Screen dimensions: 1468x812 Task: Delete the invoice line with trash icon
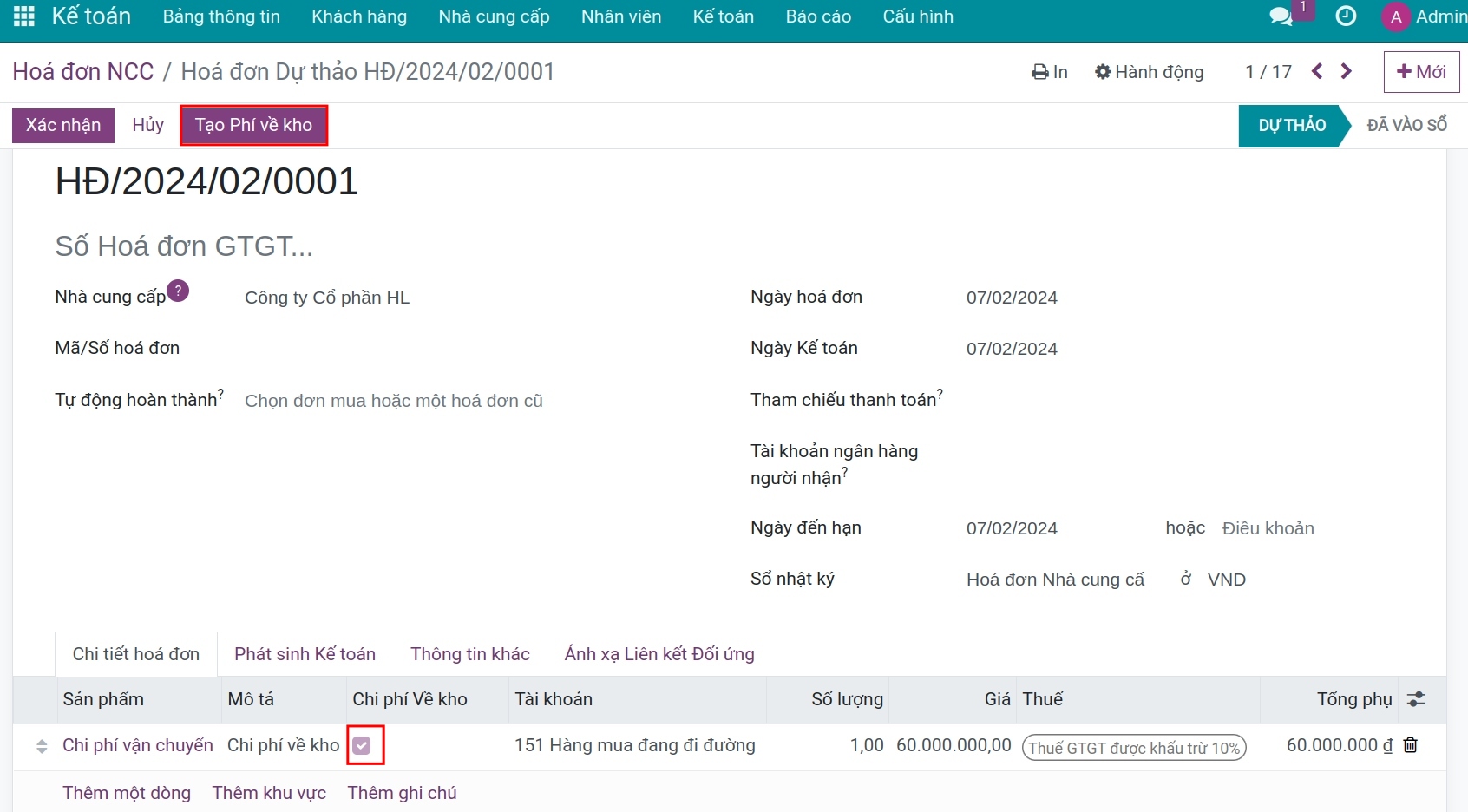point(1411,745)
